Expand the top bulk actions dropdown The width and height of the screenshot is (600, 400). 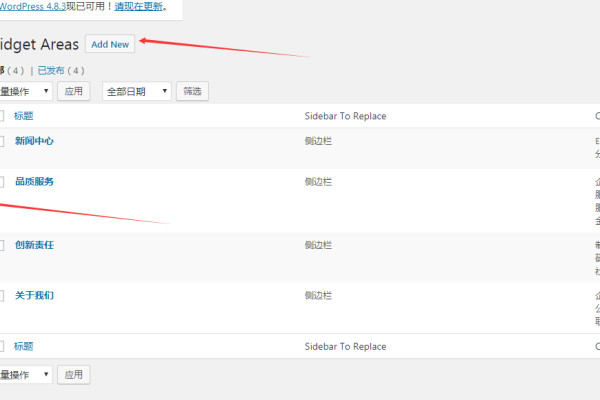click(26, 91)
